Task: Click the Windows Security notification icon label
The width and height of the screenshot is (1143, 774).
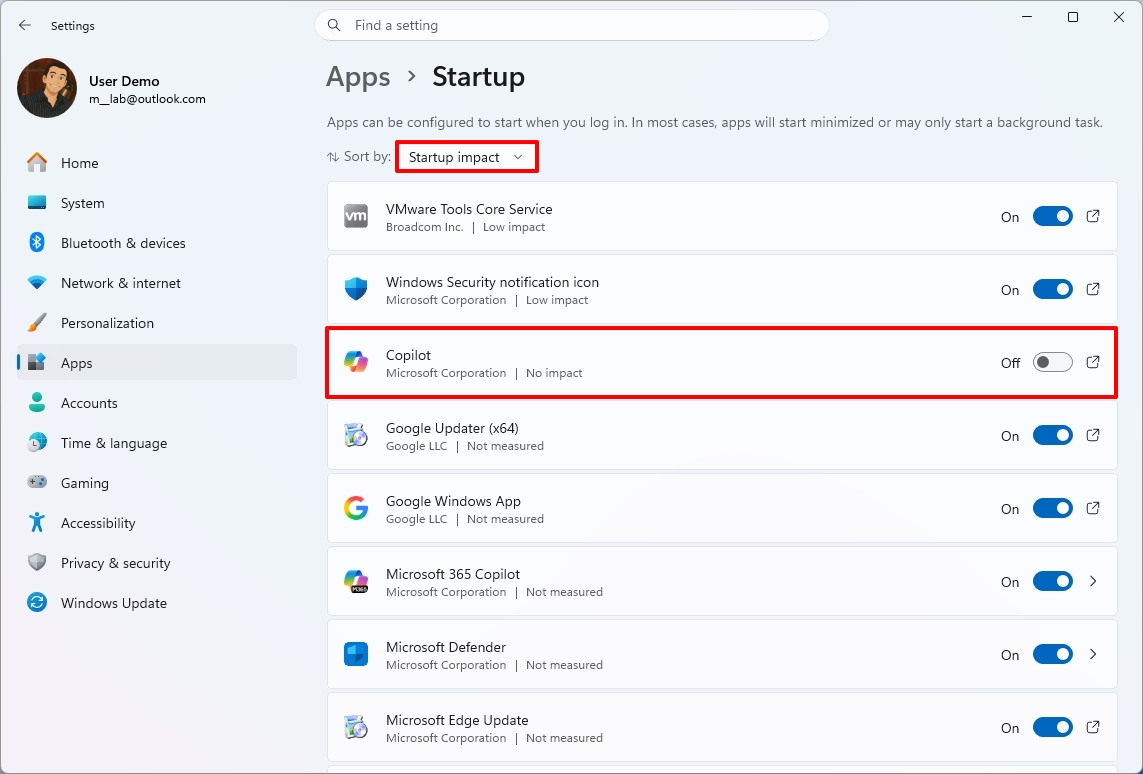Action: pos(492,282)
